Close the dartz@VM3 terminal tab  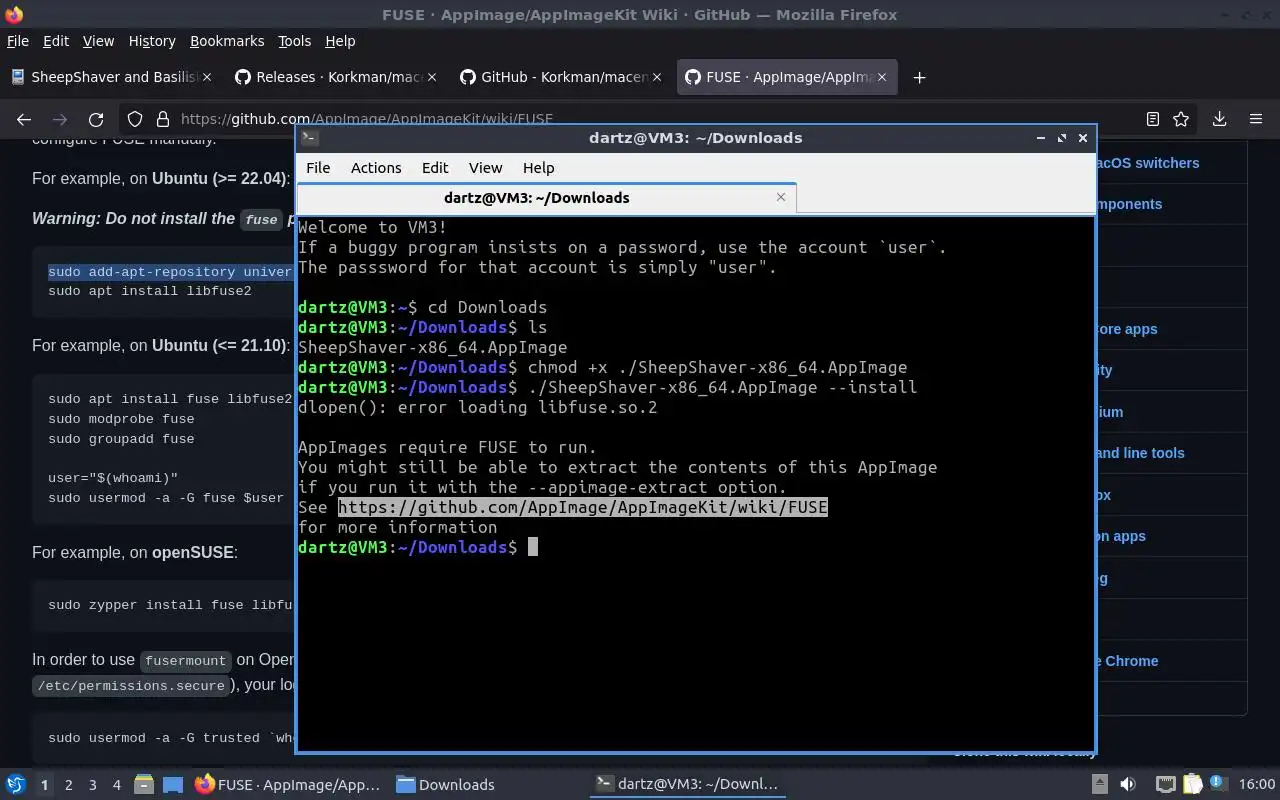point(781,197)
